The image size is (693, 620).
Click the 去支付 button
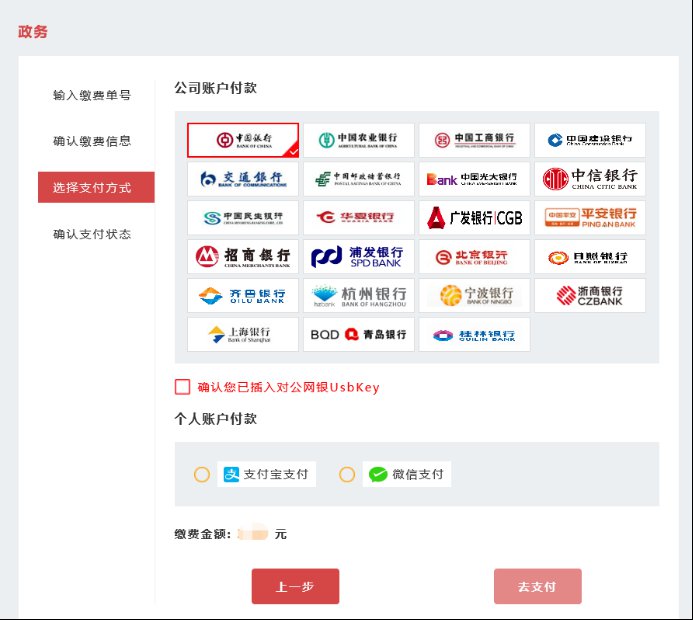537,587
